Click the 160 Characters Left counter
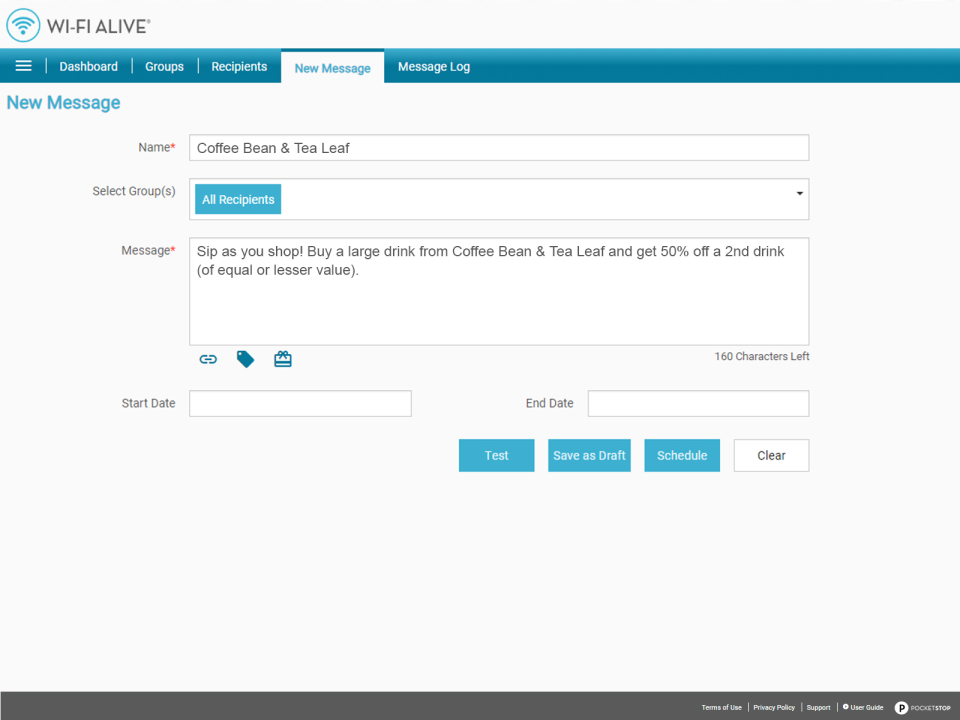 [762, 356]
